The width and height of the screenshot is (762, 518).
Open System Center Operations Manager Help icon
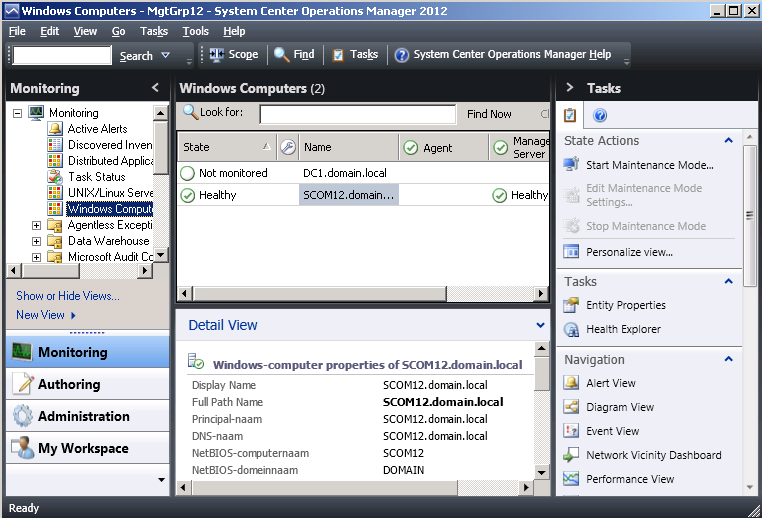click(x=401, y=55)
